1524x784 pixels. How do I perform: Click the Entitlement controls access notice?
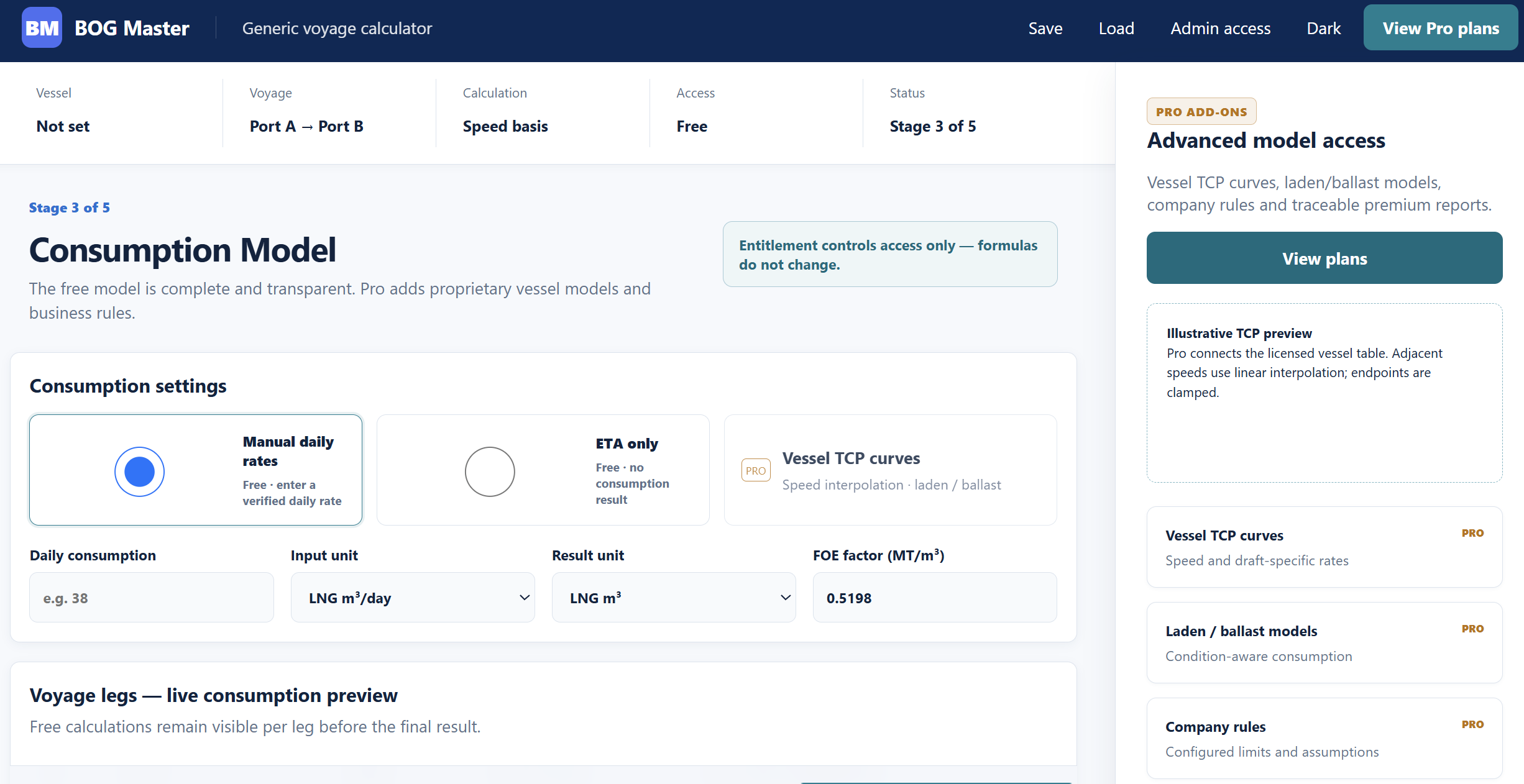click(890, 255)
